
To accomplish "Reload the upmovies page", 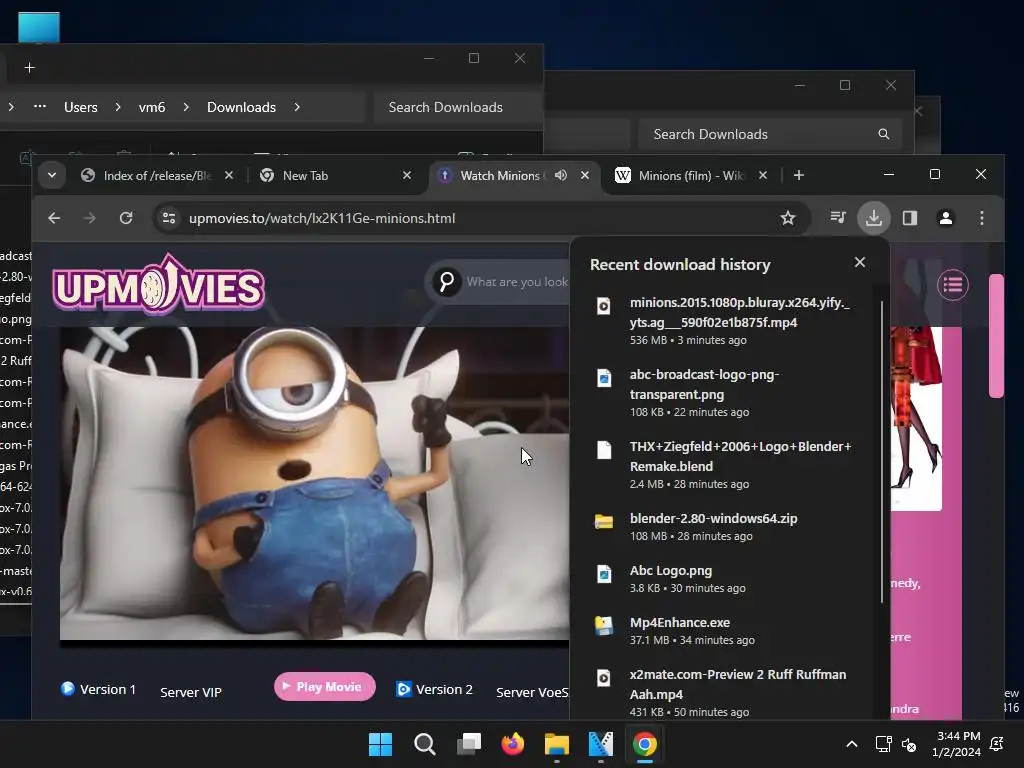I will [126, 218].
